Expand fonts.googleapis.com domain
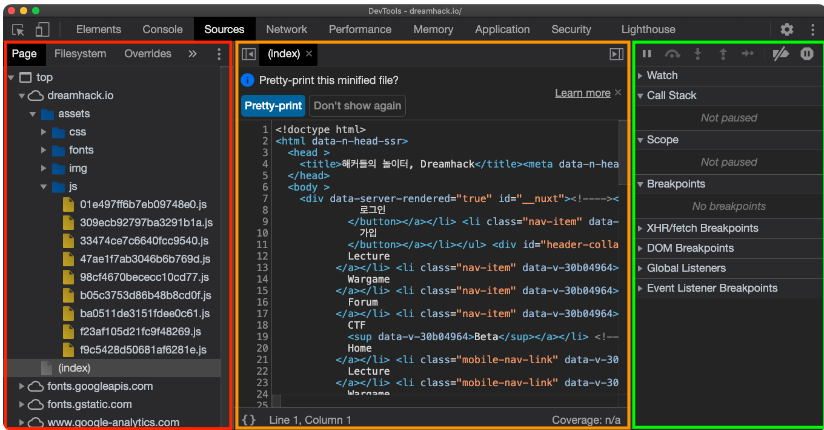The width and height of the screenshot is (824, 430). 22,386
